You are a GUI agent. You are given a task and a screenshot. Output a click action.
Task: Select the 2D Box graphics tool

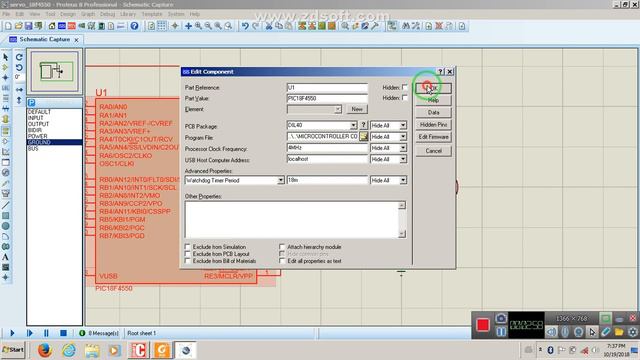point(5,216)
